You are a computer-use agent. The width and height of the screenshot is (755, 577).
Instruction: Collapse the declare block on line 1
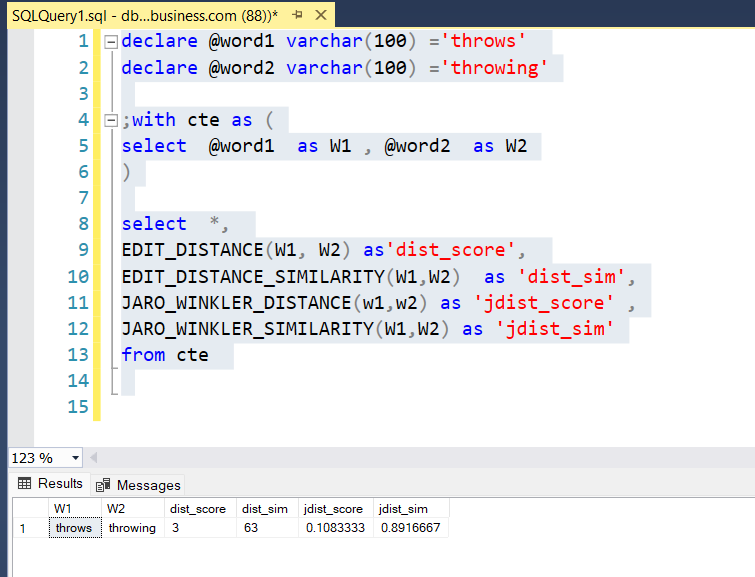point(111,42)
